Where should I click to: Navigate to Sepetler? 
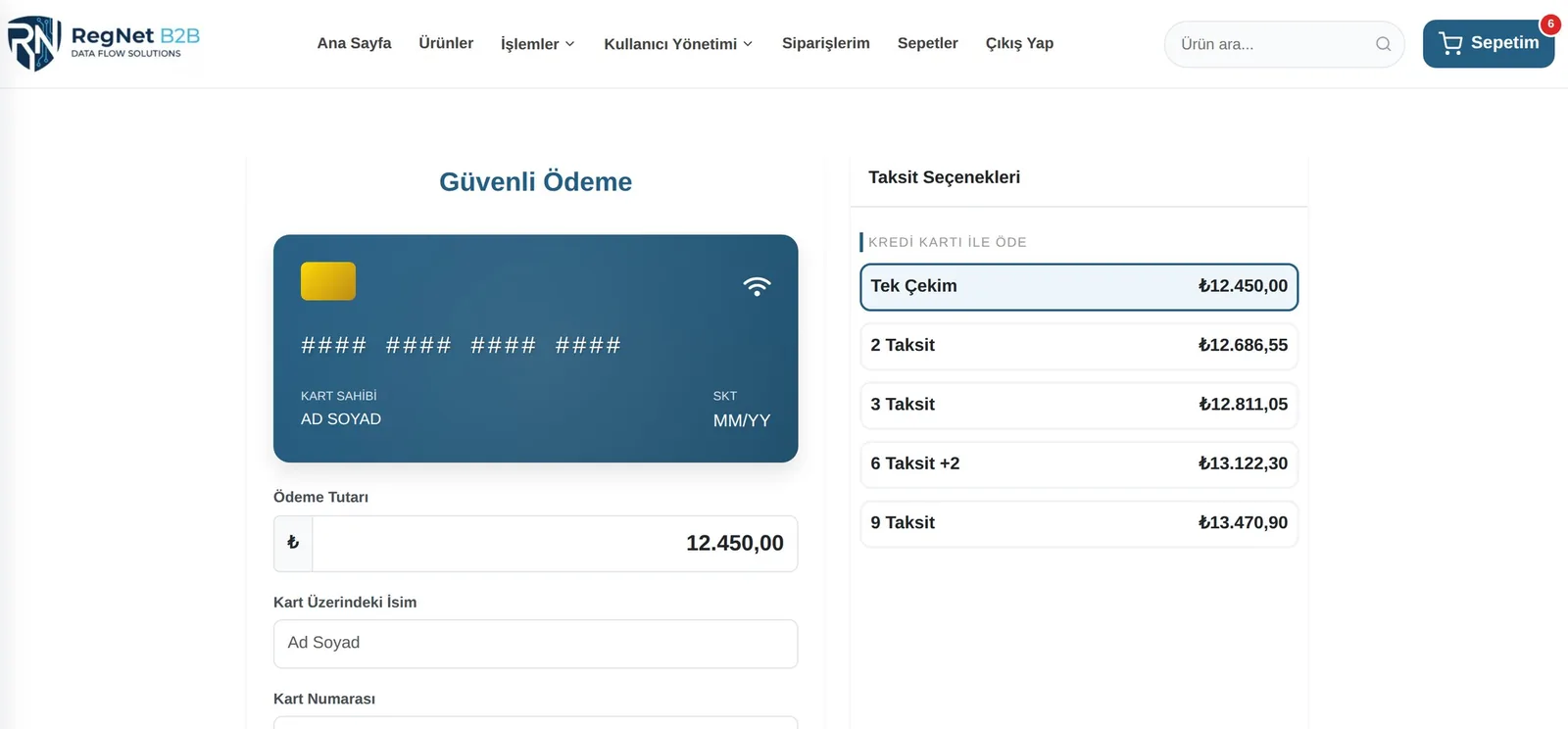(928, 43)
